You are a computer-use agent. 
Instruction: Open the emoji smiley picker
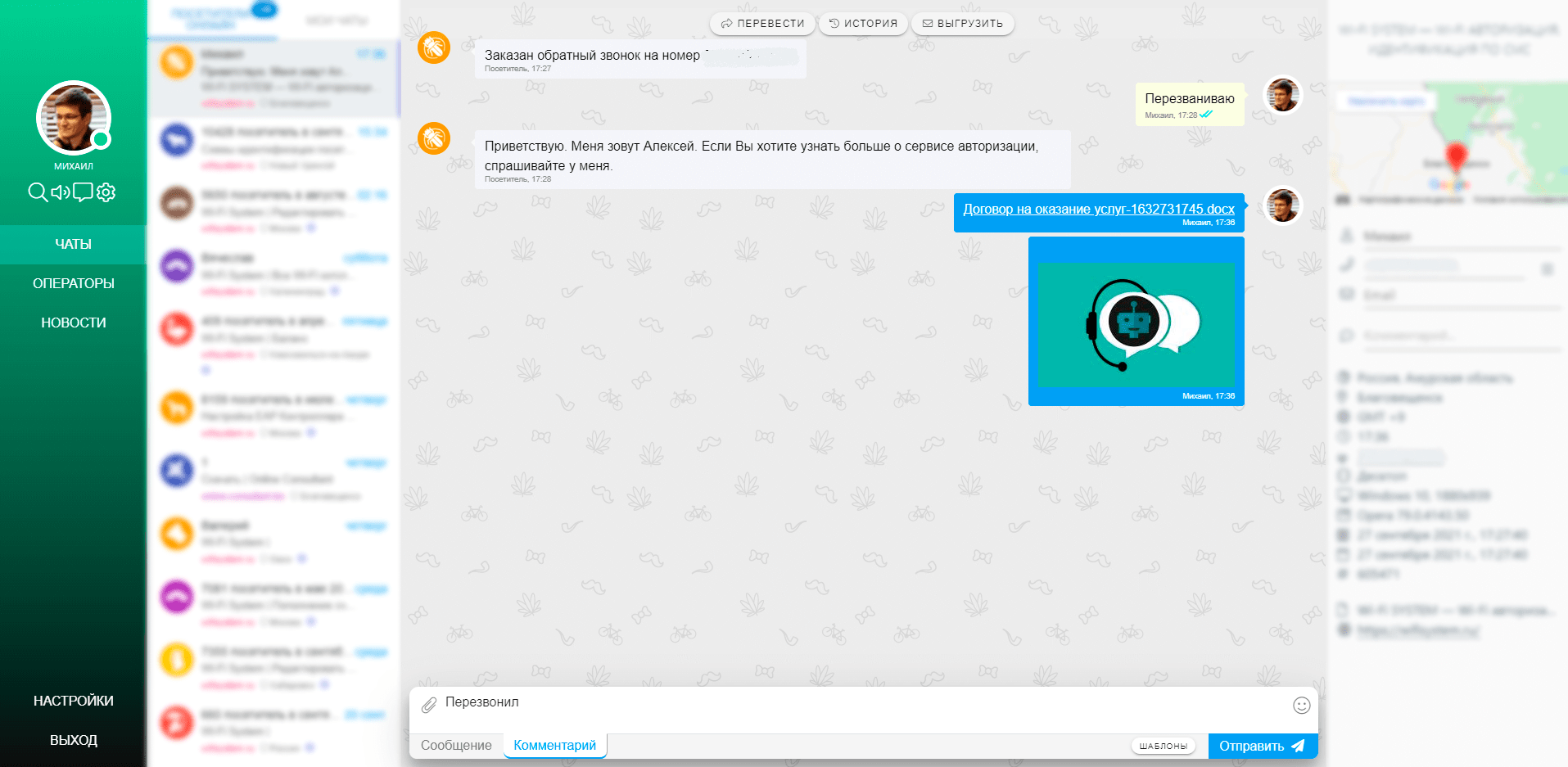pos(1301,705)
